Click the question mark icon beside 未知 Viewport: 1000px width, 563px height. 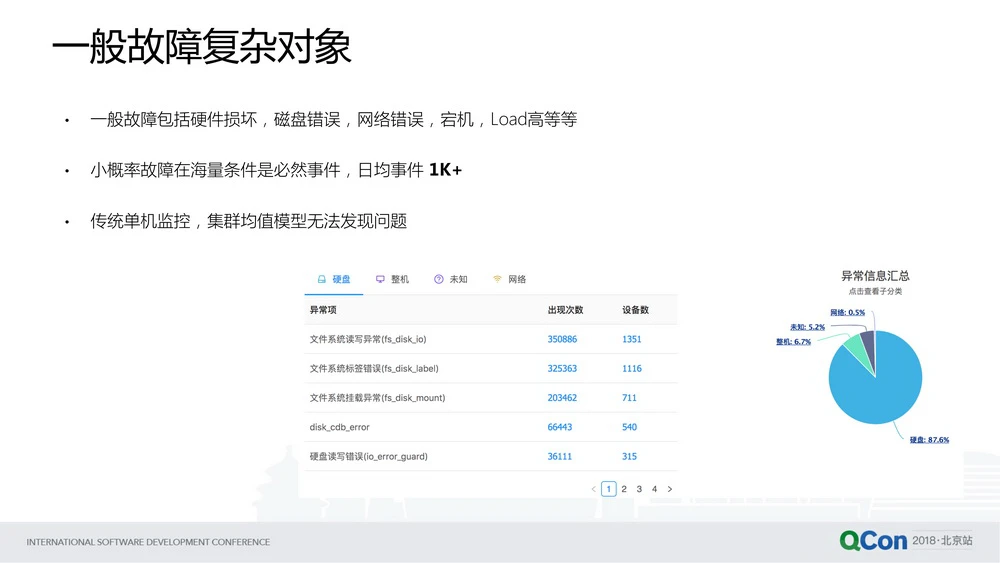pos(439,279)
